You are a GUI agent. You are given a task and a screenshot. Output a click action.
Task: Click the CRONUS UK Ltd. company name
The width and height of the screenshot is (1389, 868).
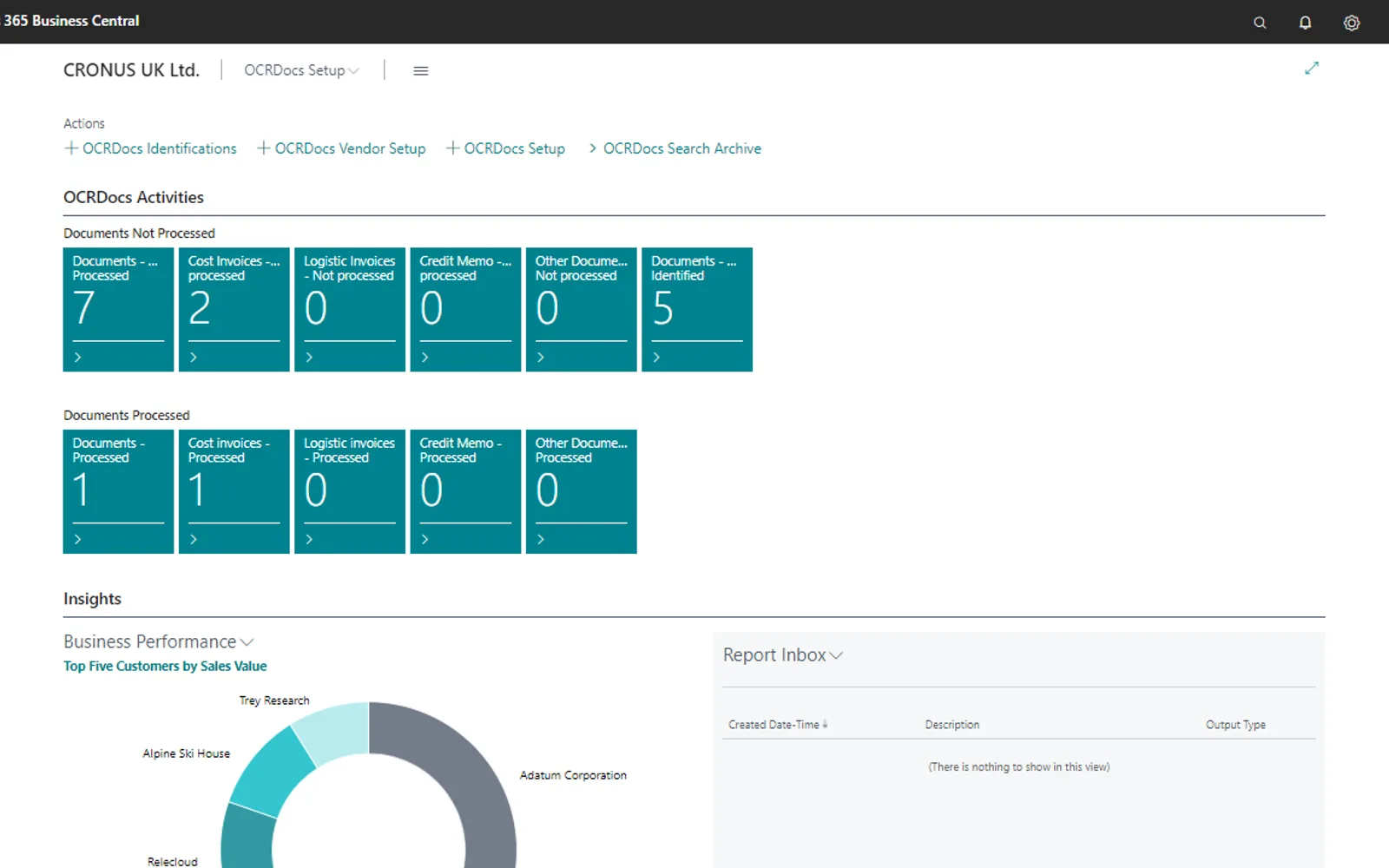point(131,70)
